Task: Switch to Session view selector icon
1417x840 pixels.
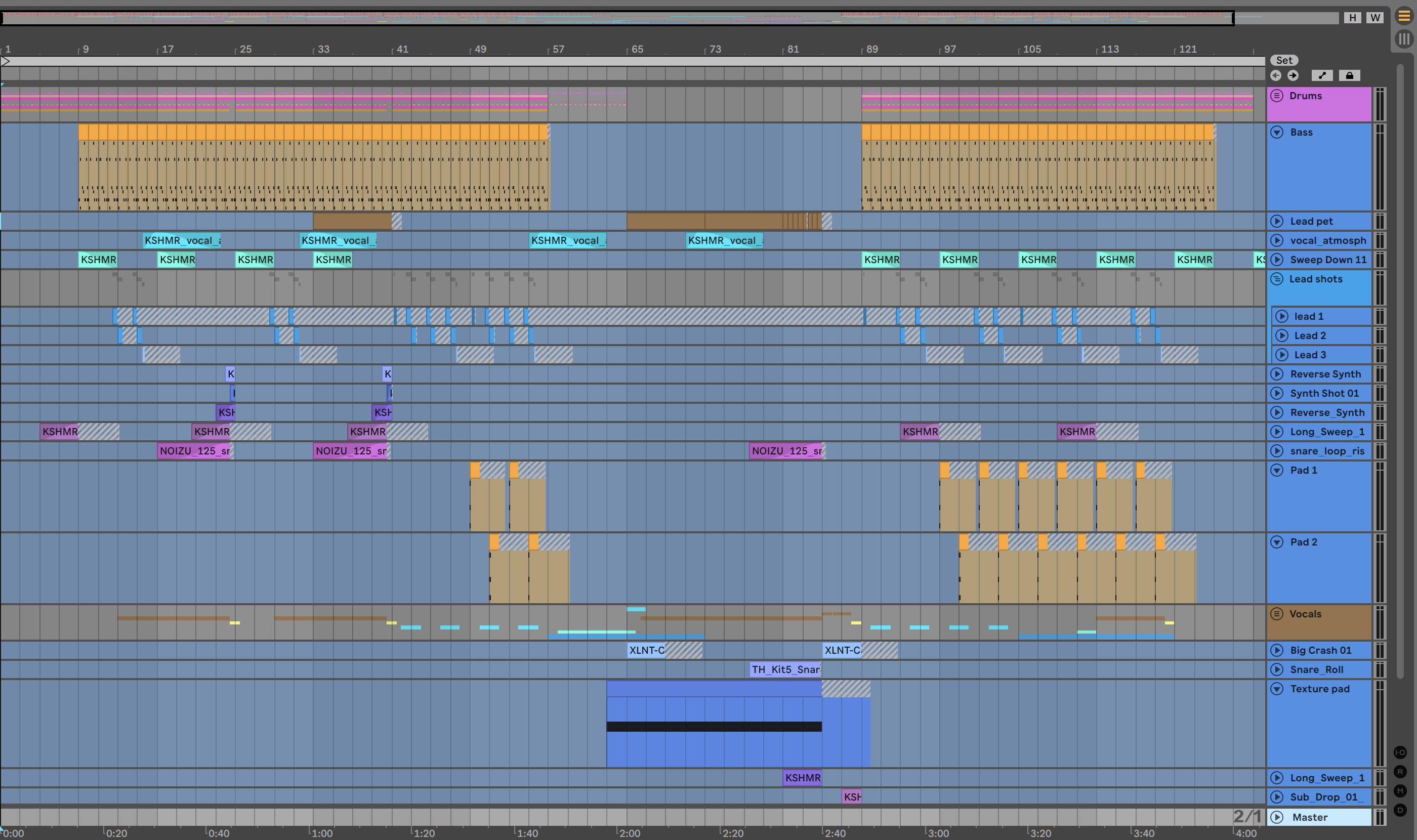Action: coord(1403,39)
